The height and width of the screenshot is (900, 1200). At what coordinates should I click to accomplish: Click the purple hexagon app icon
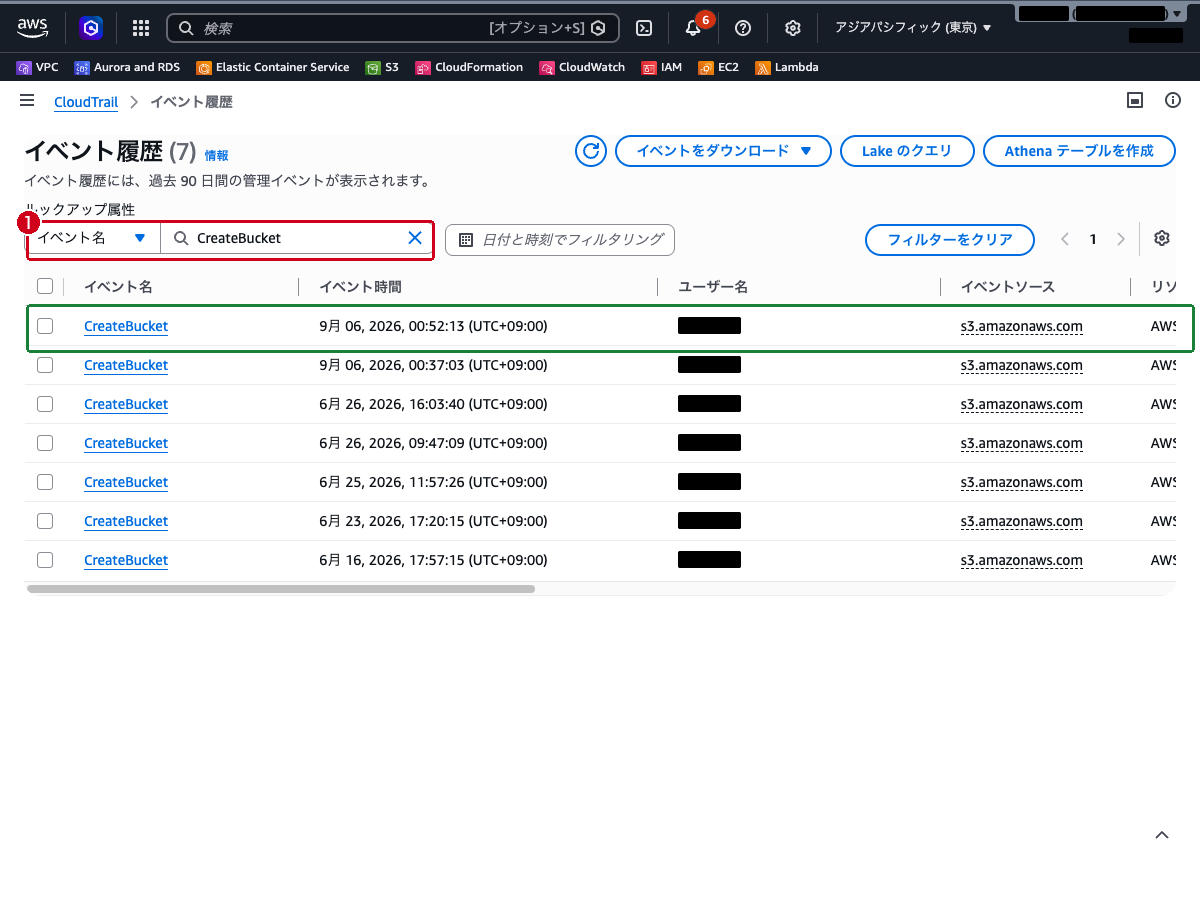click(92, 28)
